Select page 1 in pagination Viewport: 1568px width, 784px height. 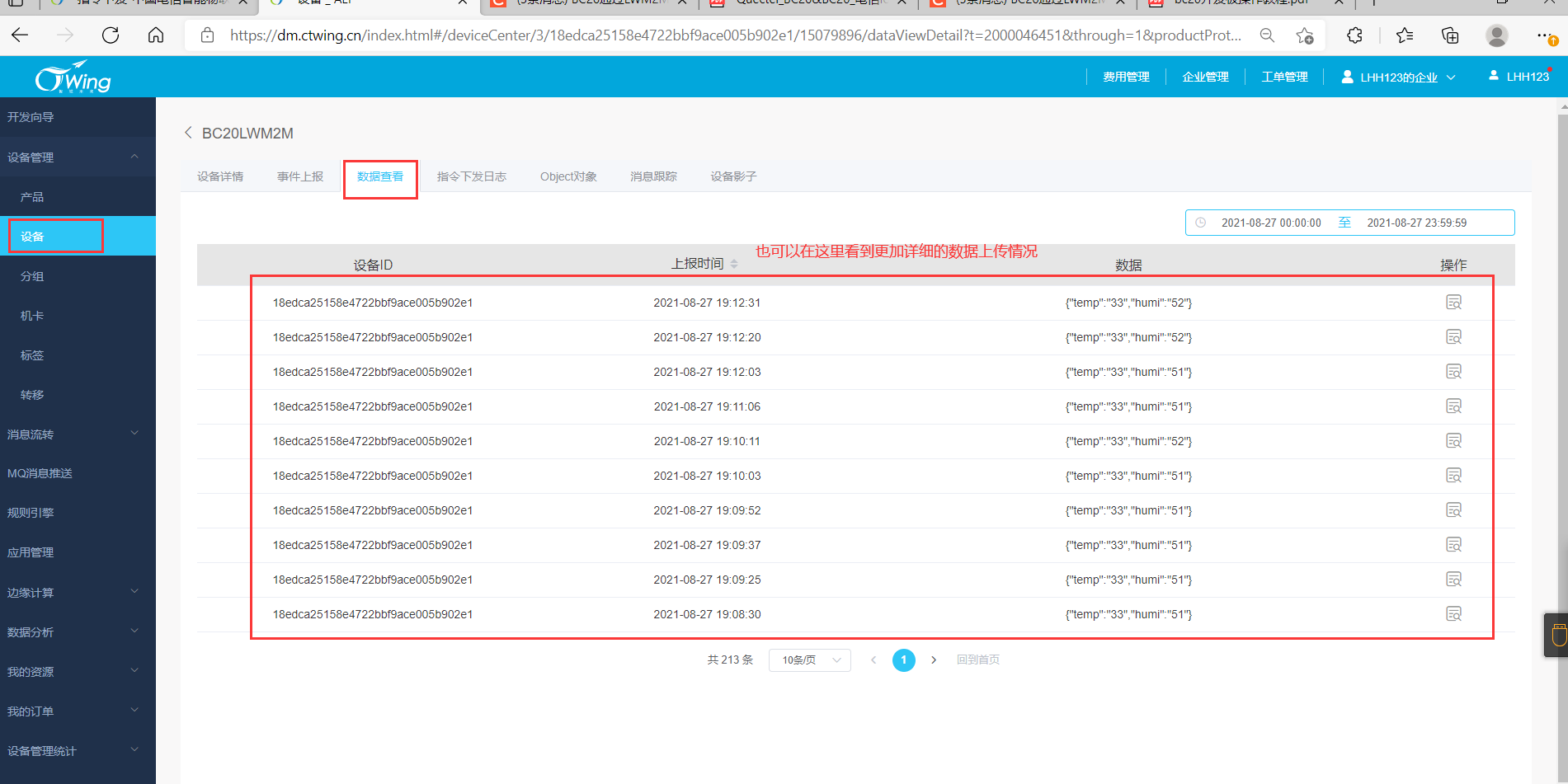904,660
